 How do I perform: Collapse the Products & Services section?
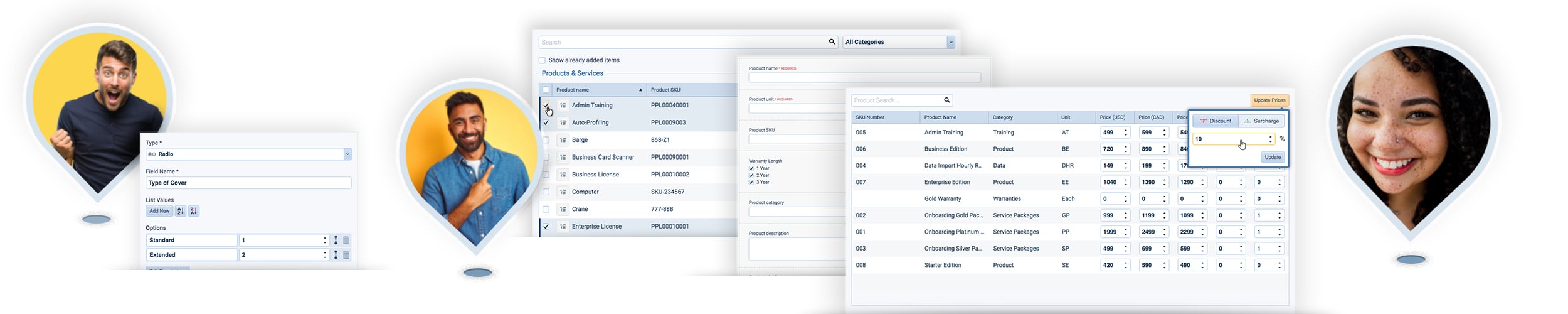(572, 73)
